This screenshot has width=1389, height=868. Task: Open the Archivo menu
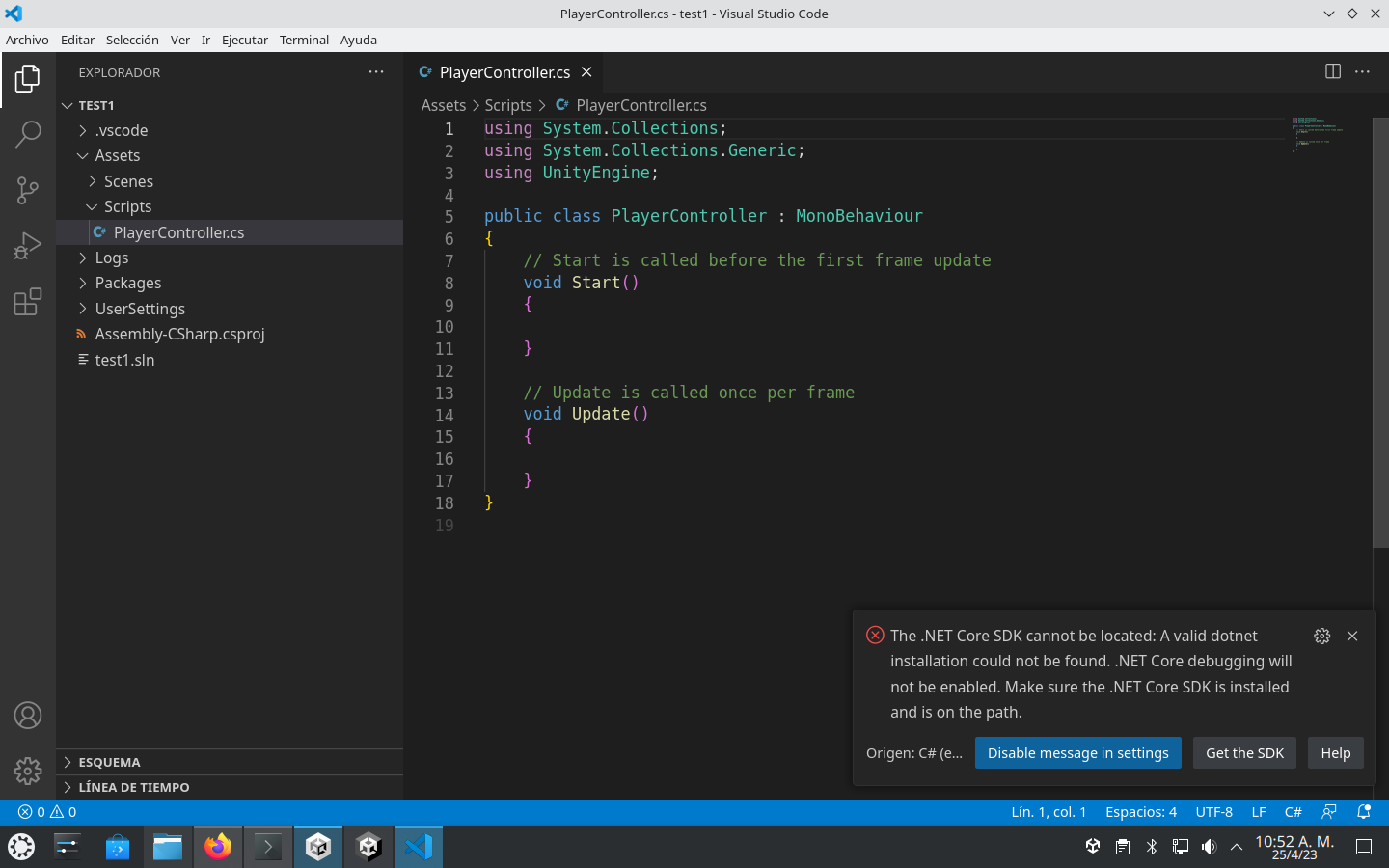(x=27, y=40)
